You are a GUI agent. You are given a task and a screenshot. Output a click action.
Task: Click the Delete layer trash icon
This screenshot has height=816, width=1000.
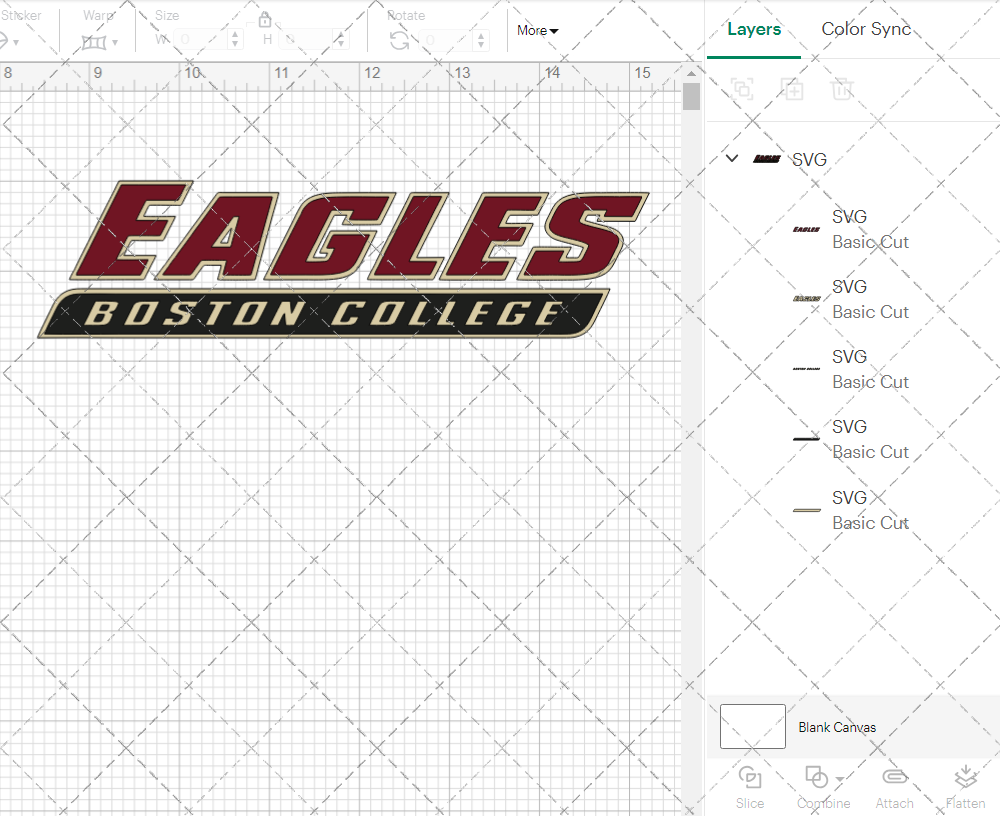point(842,89)
